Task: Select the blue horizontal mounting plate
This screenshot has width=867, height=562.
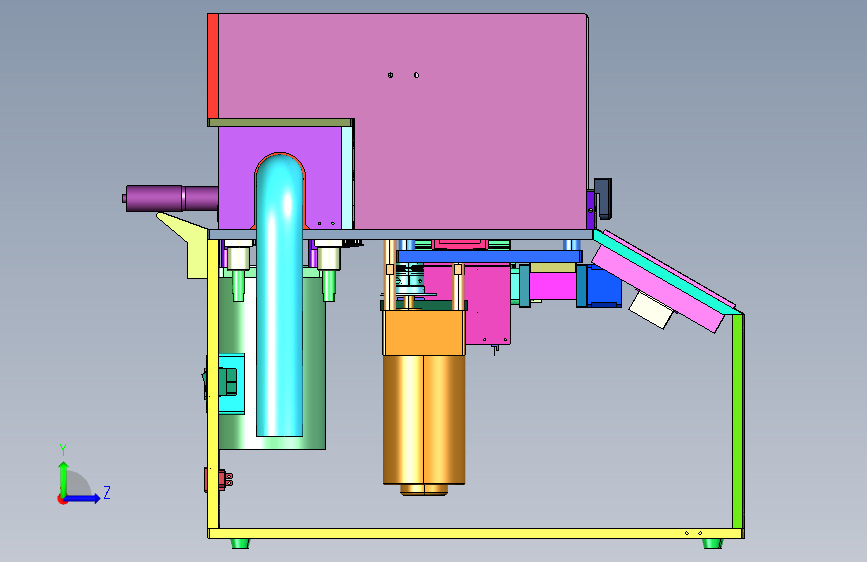Action: click(x=489, y=257)
